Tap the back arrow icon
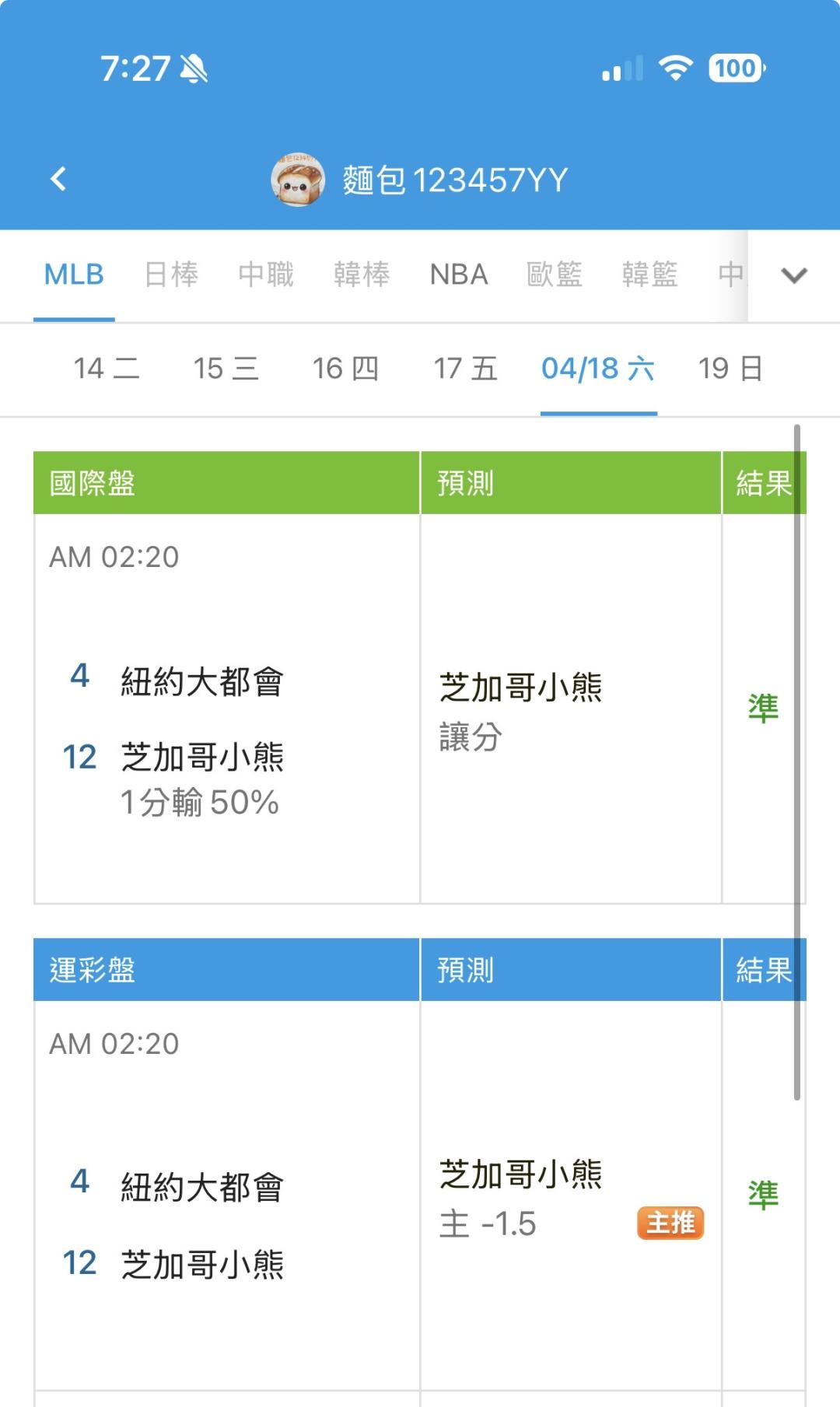 58,180
